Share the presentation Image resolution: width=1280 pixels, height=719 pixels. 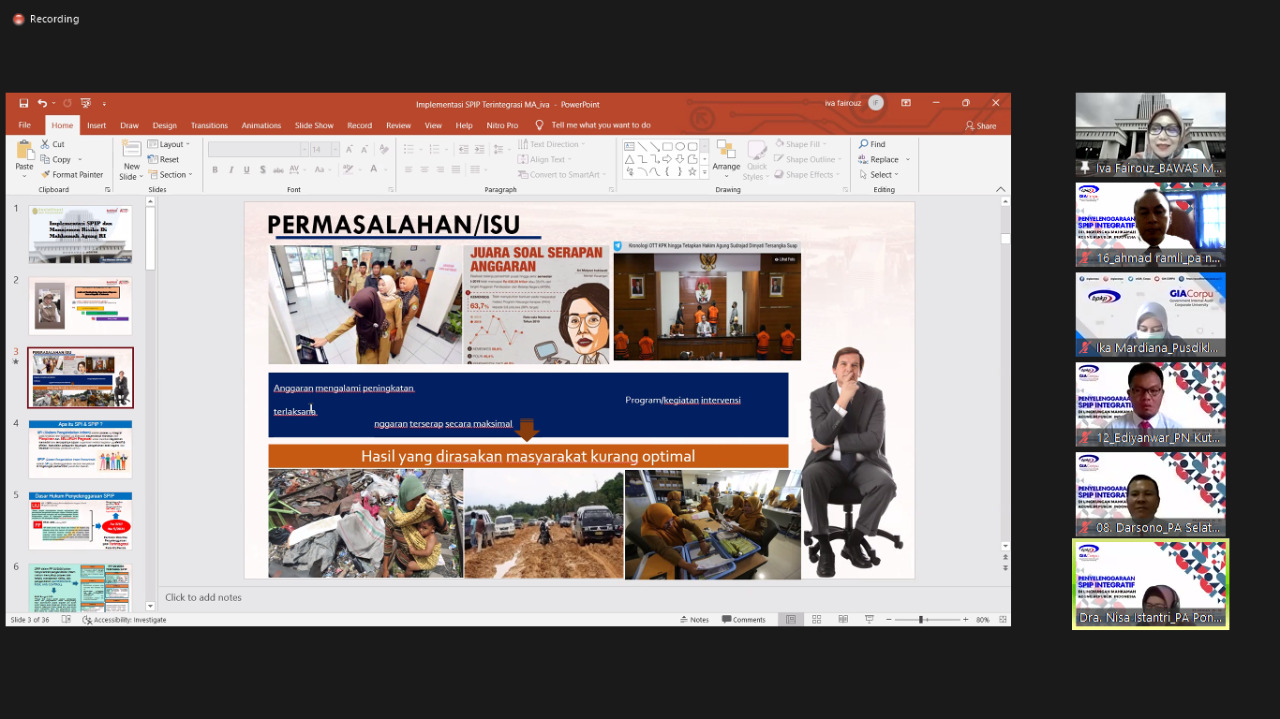coord(981,125)
